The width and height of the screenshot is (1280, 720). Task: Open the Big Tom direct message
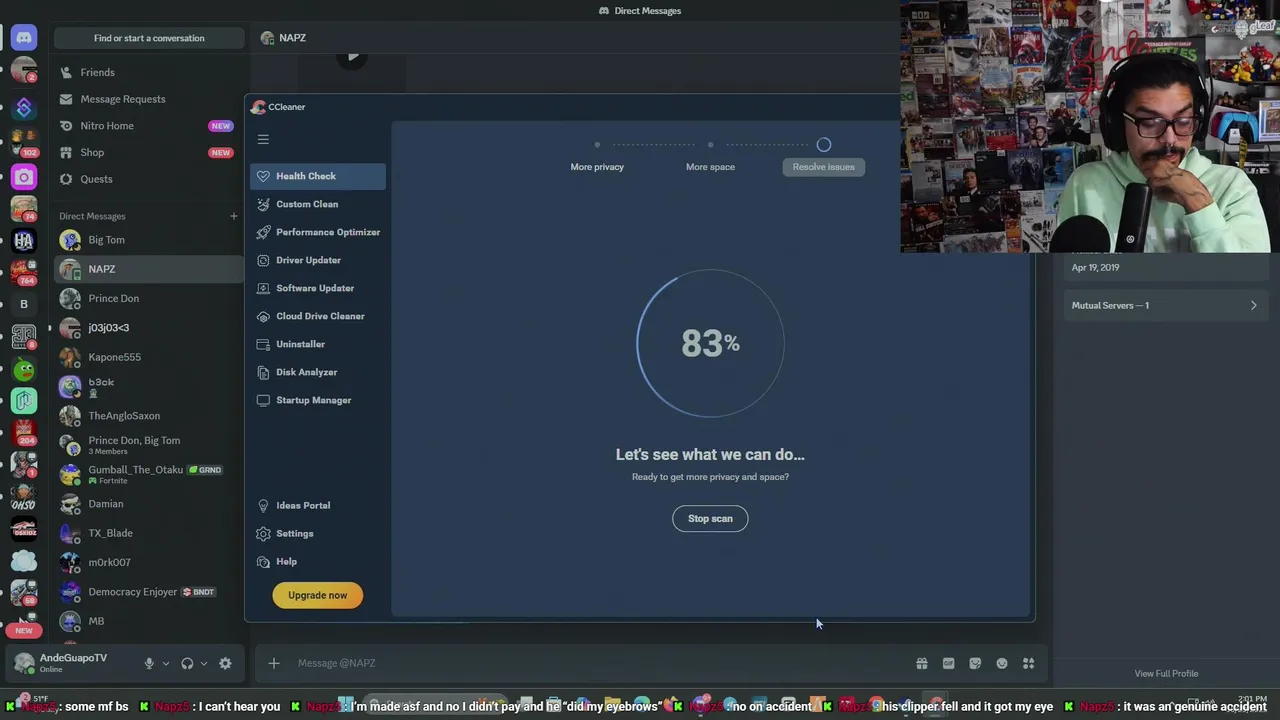click(x=148, y=240)
